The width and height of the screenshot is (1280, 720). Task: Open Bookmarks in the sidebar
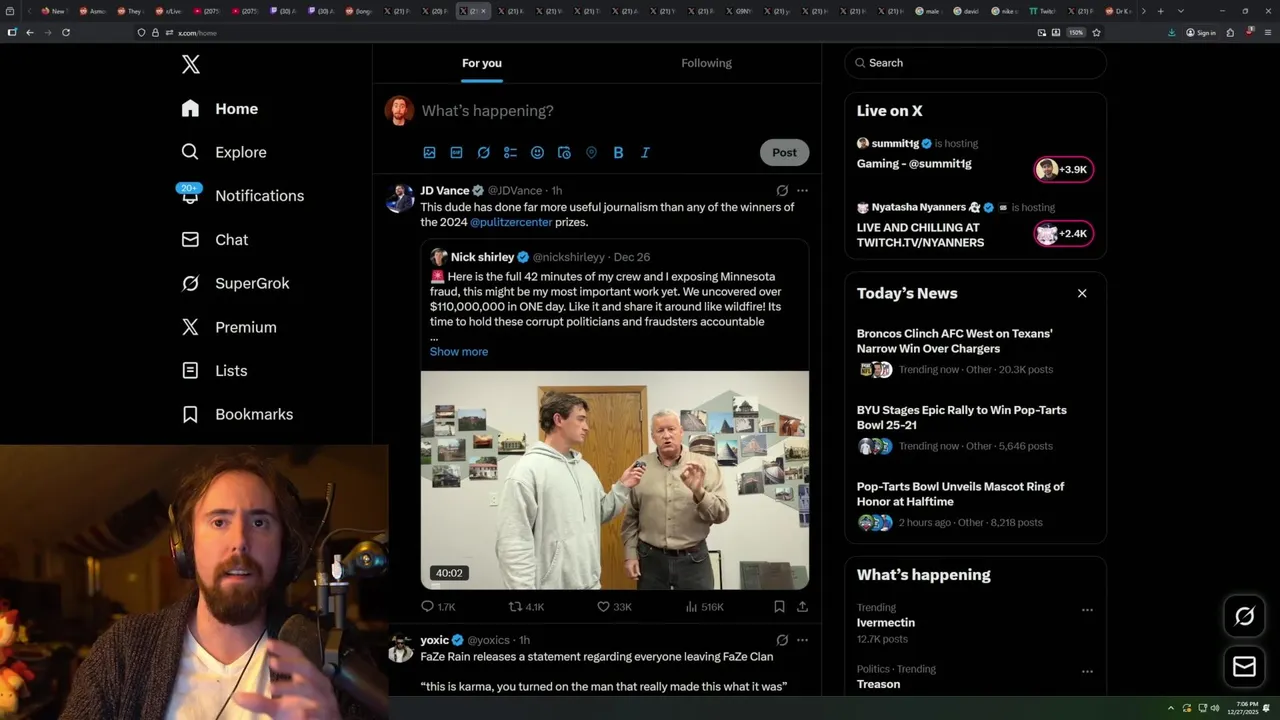click(x=237, y=414)
